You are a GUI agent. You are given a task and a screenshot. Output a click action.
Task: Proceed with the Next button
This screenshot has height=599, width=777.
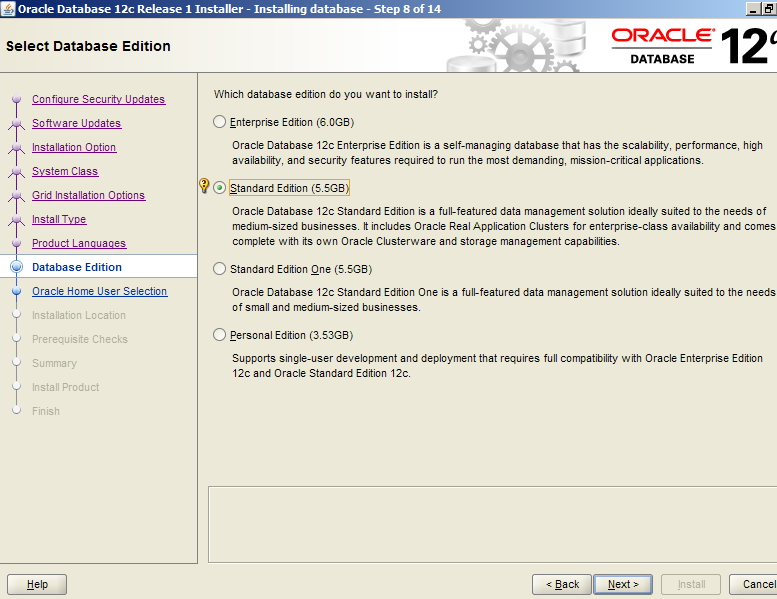coord(623,585)
